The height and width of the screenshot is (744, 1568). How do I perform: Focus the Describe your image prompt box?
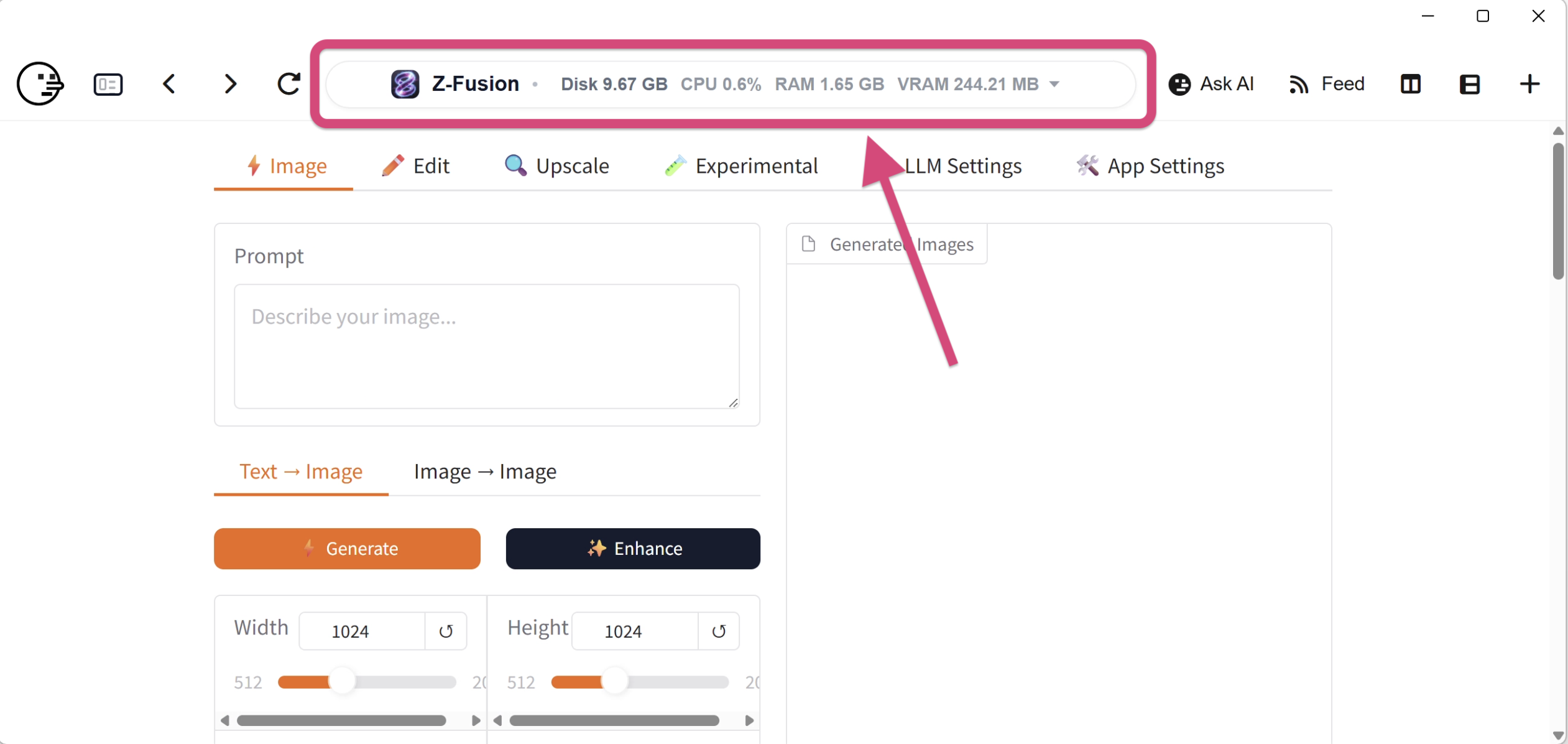pyautogui.click(x=487, y=346)
